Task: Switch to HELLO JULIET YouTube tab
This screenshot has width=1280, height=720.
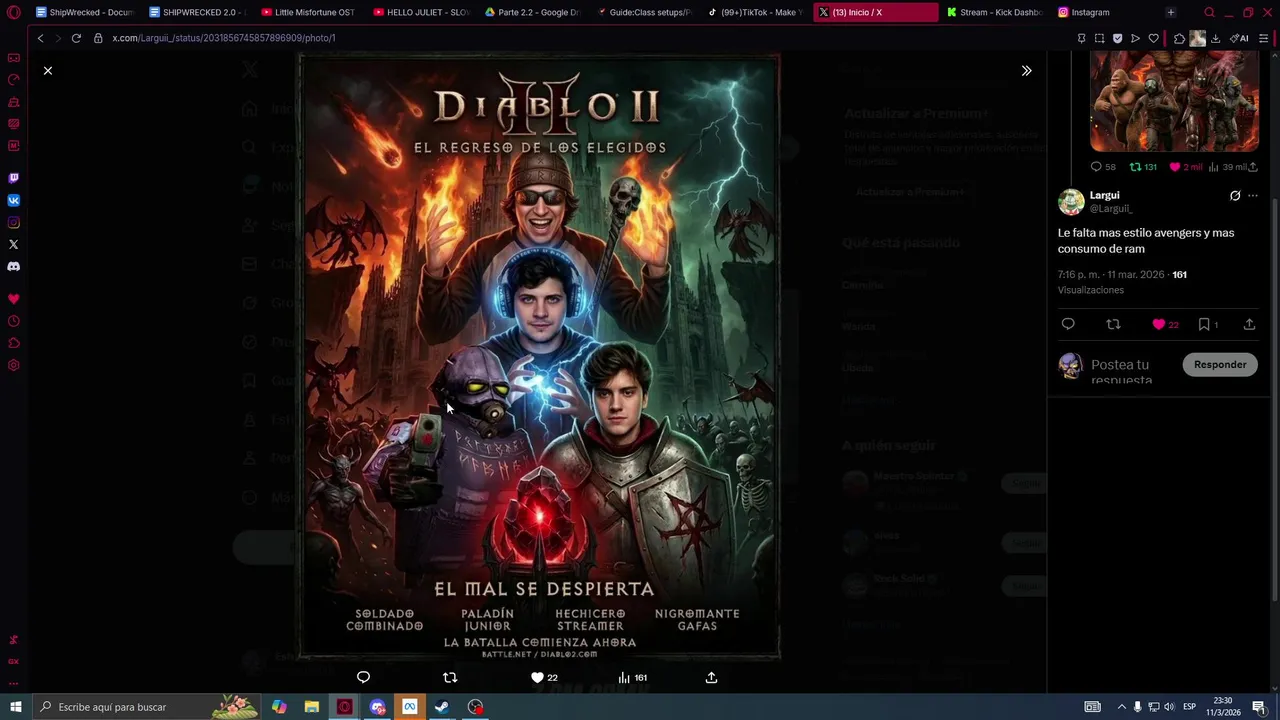Action: (x=421, y=12)
